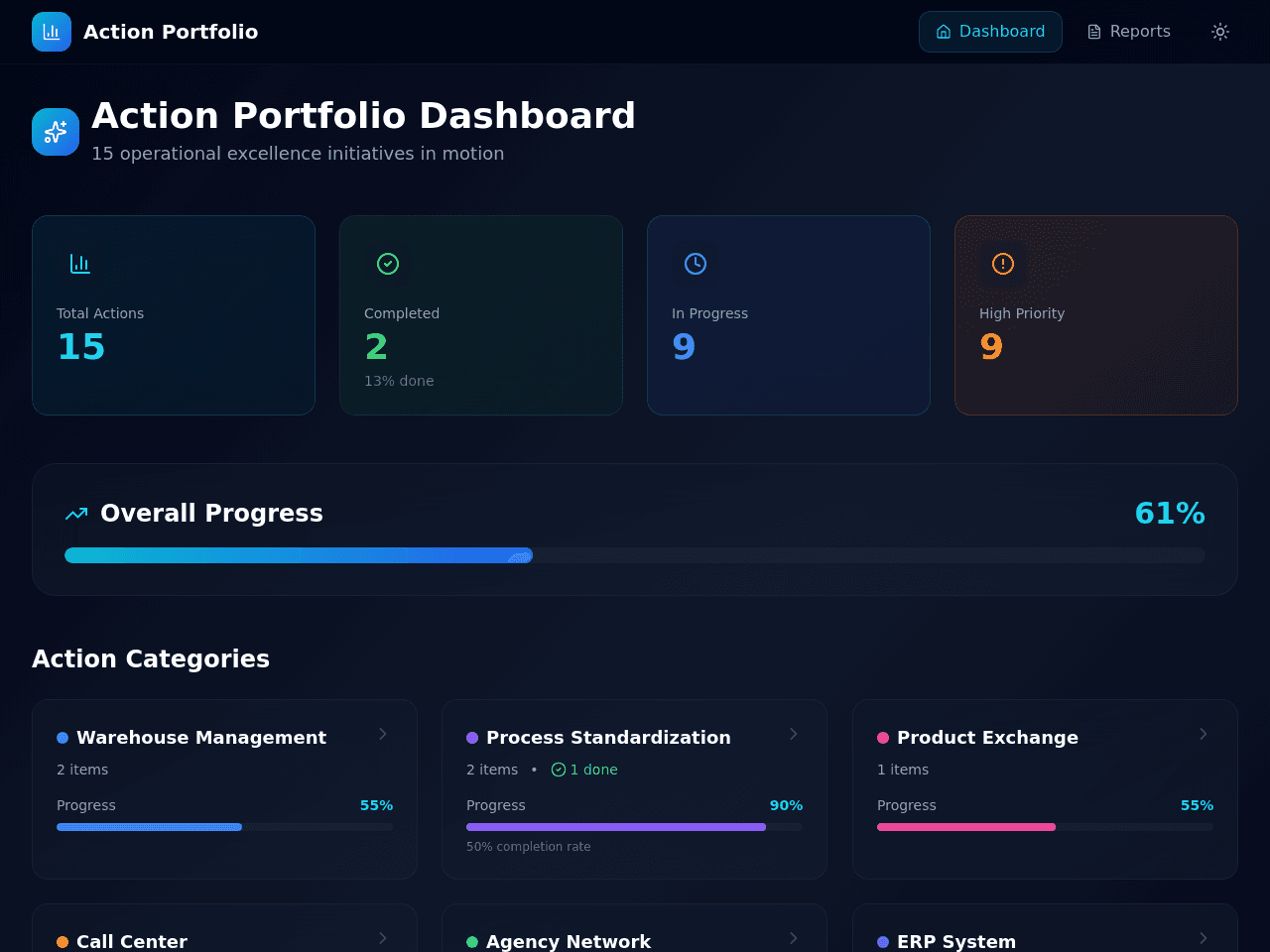Screen dimensions: 1270x952
Task: Expand the Call Center category chevron
Action: click(x=383, y=938)
